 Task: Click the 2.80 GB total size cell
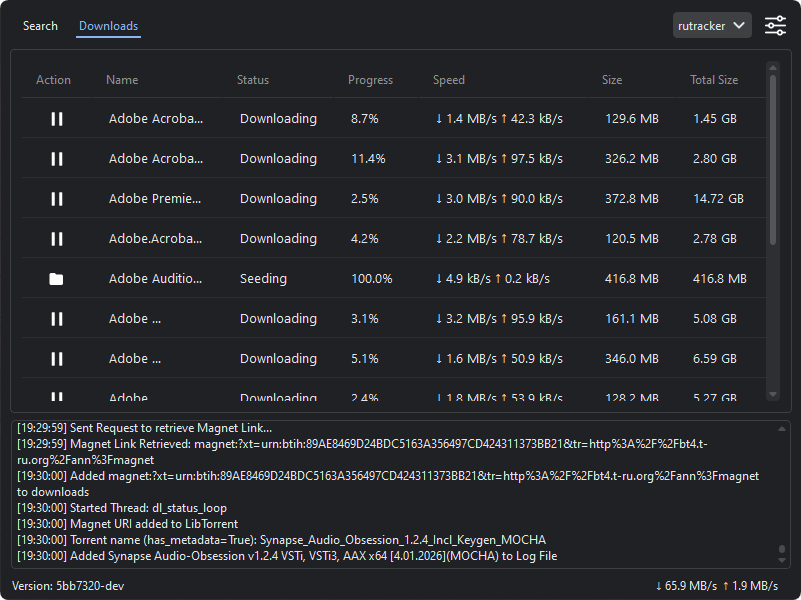coord(715,159)
